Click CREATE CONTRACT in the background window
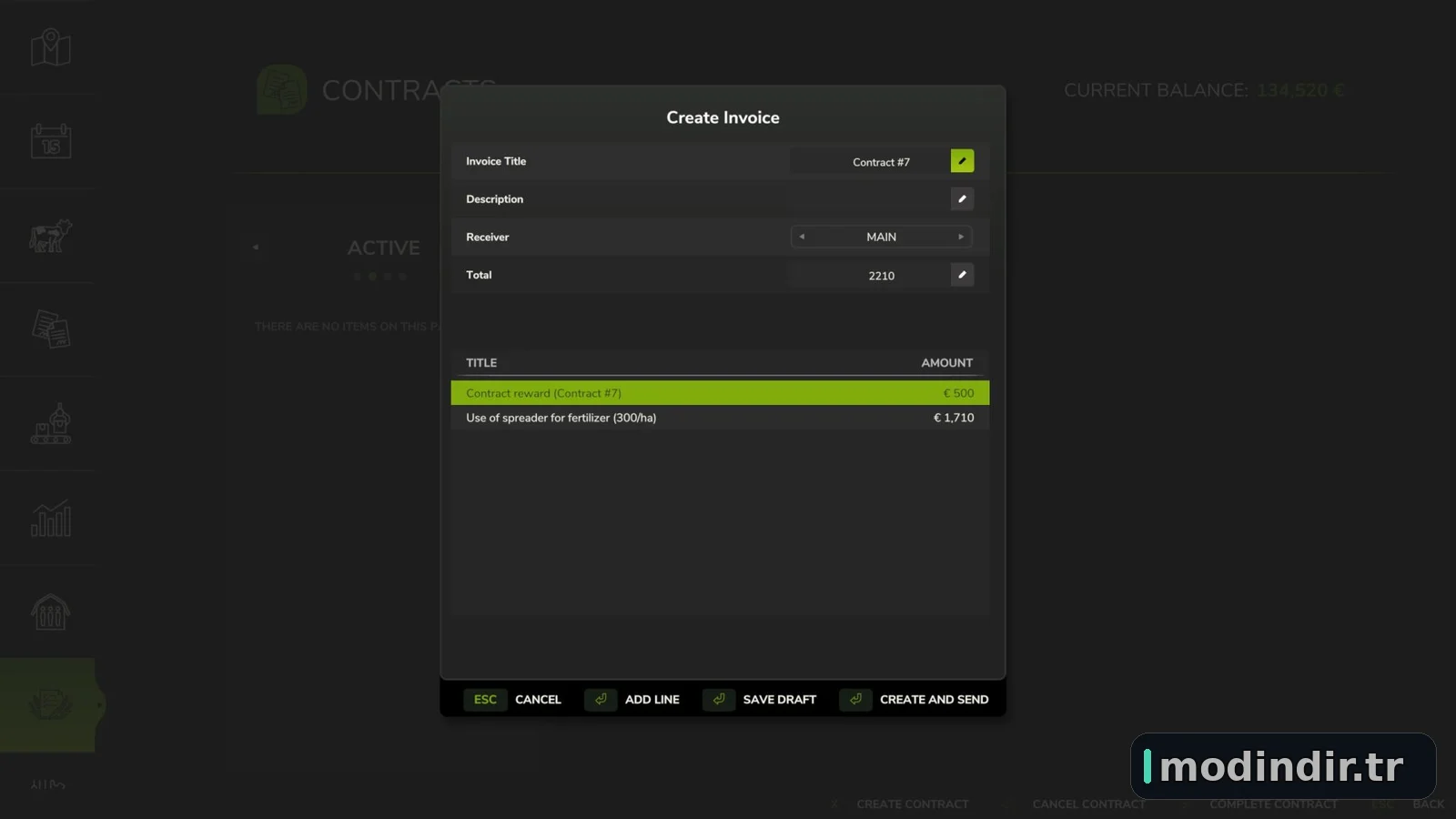 pyautogui.click(x=912, y=804)
